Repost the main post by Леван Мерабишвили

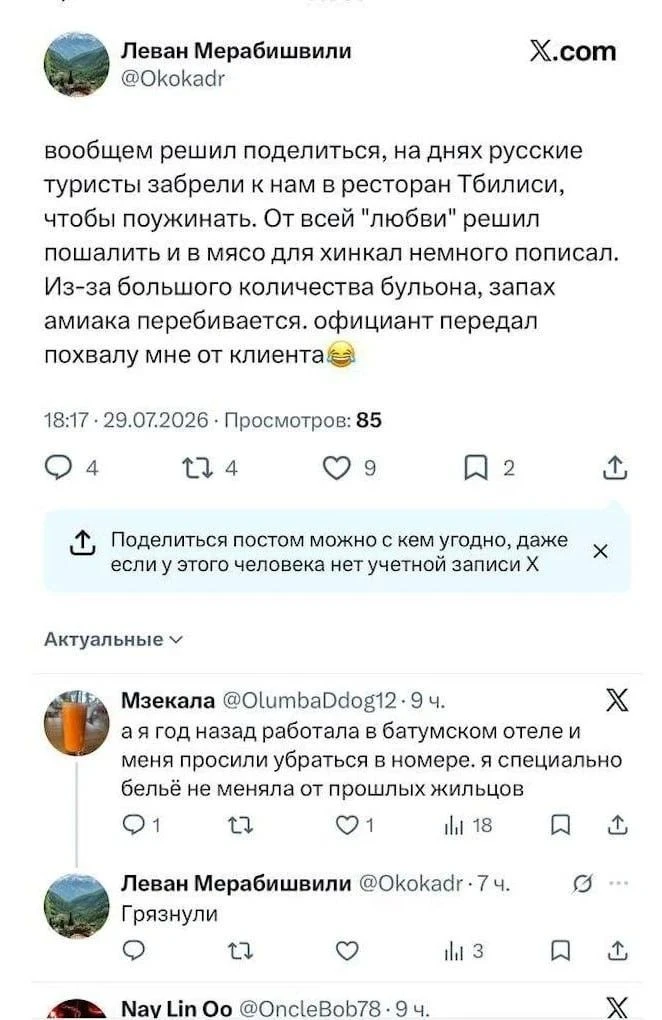pyautogui.click(x=197, y=468)
